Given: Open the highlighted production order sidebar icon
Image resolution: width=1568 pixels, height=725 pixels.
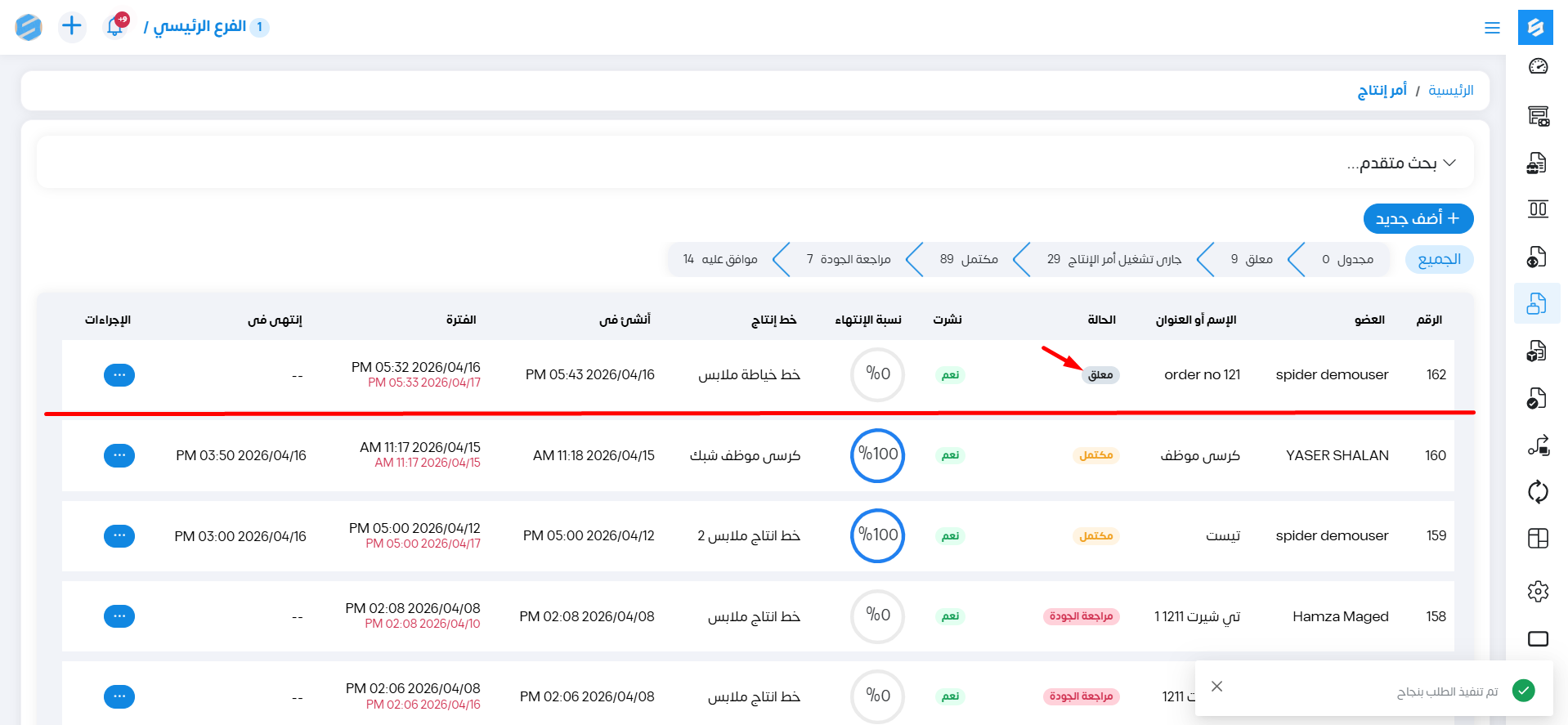Looking at the screenshot, I should click(x=1537, y=303).
